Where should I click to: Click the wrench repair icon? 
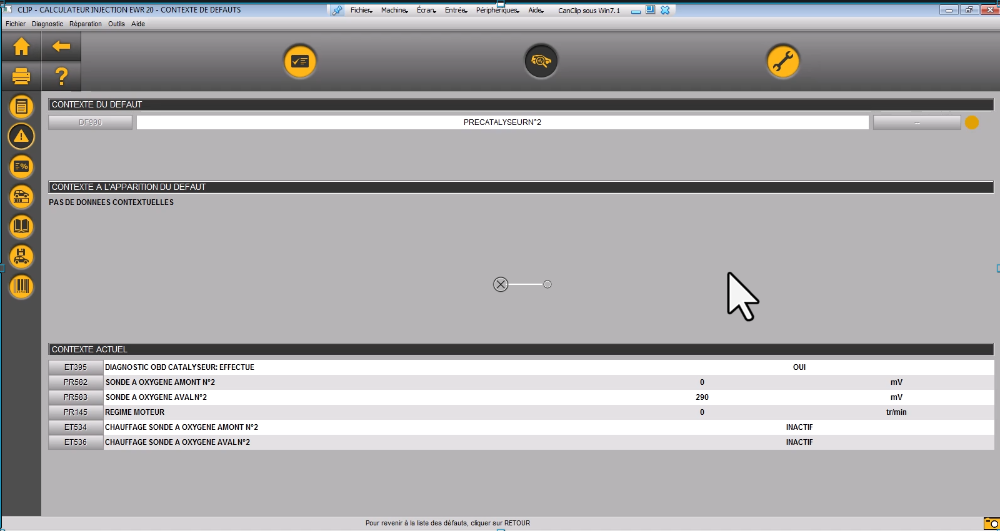pos(783,61)
